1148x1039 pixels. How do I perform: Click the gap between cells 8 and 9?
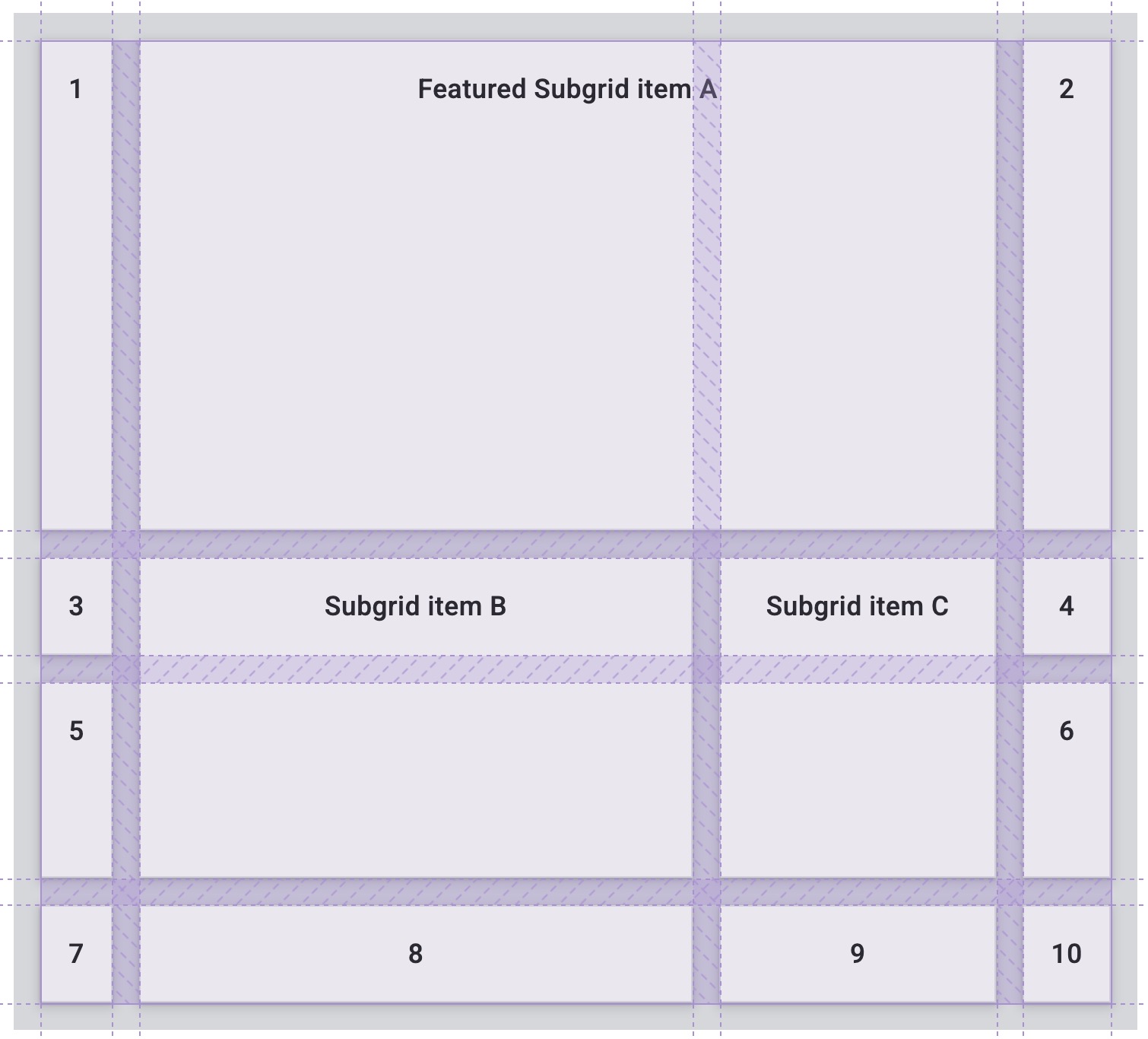[706, 954]
